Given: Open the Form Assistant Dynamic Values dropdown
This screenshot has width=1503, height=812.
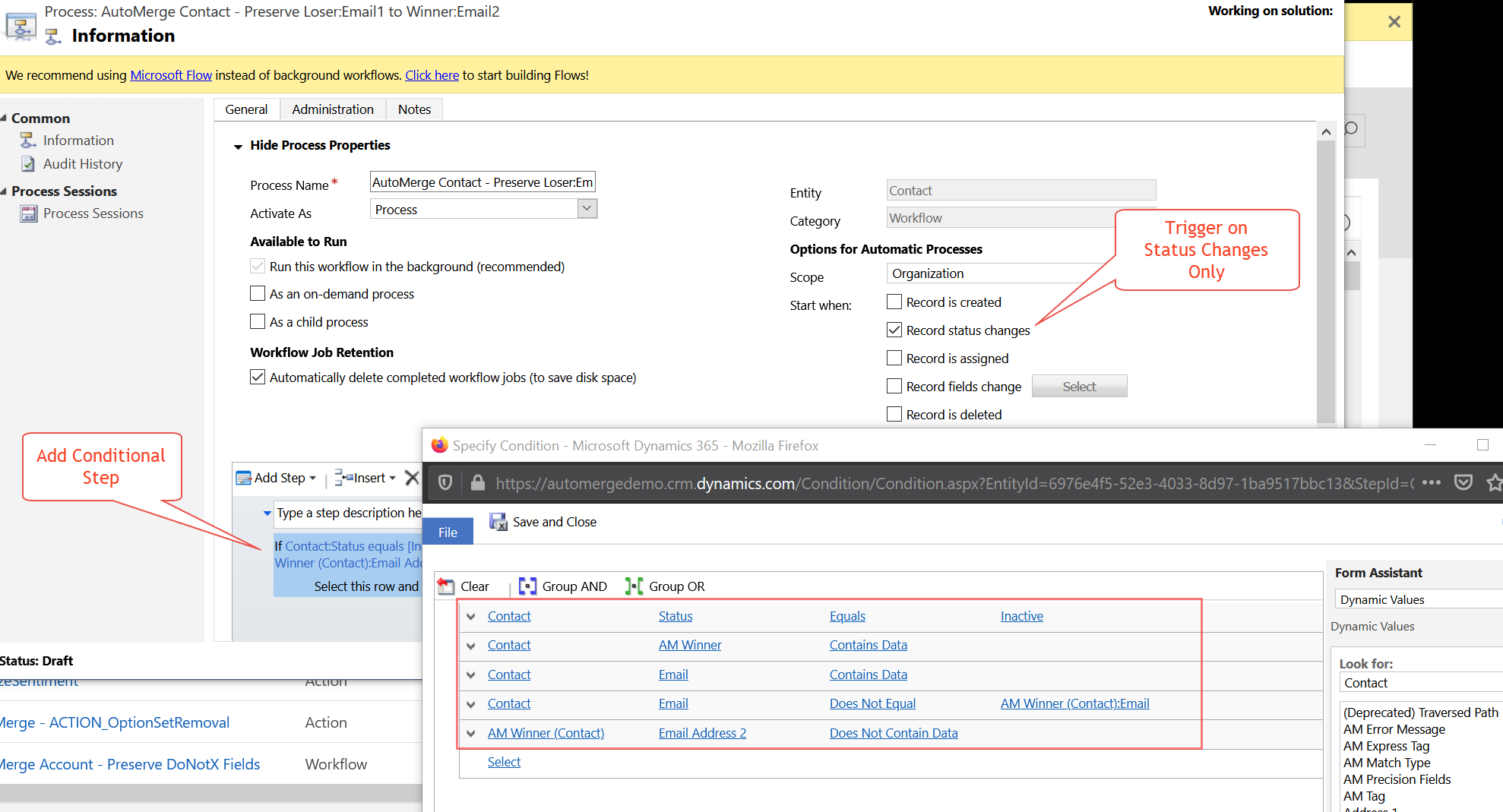Looking at the screenshot, I should point(1419,599).
